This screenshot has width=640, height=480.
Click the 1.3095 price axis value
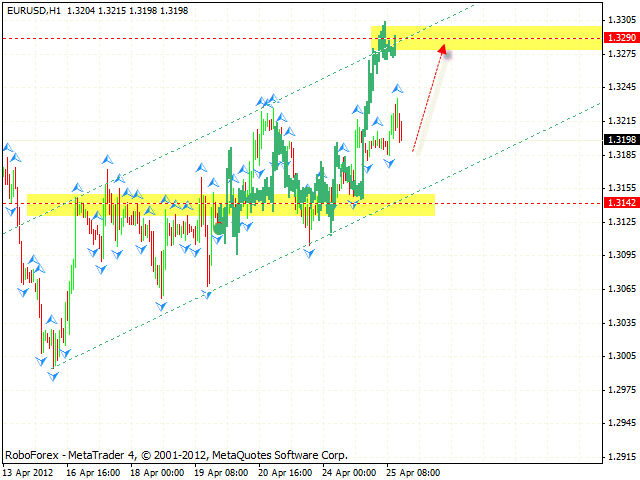622,255
